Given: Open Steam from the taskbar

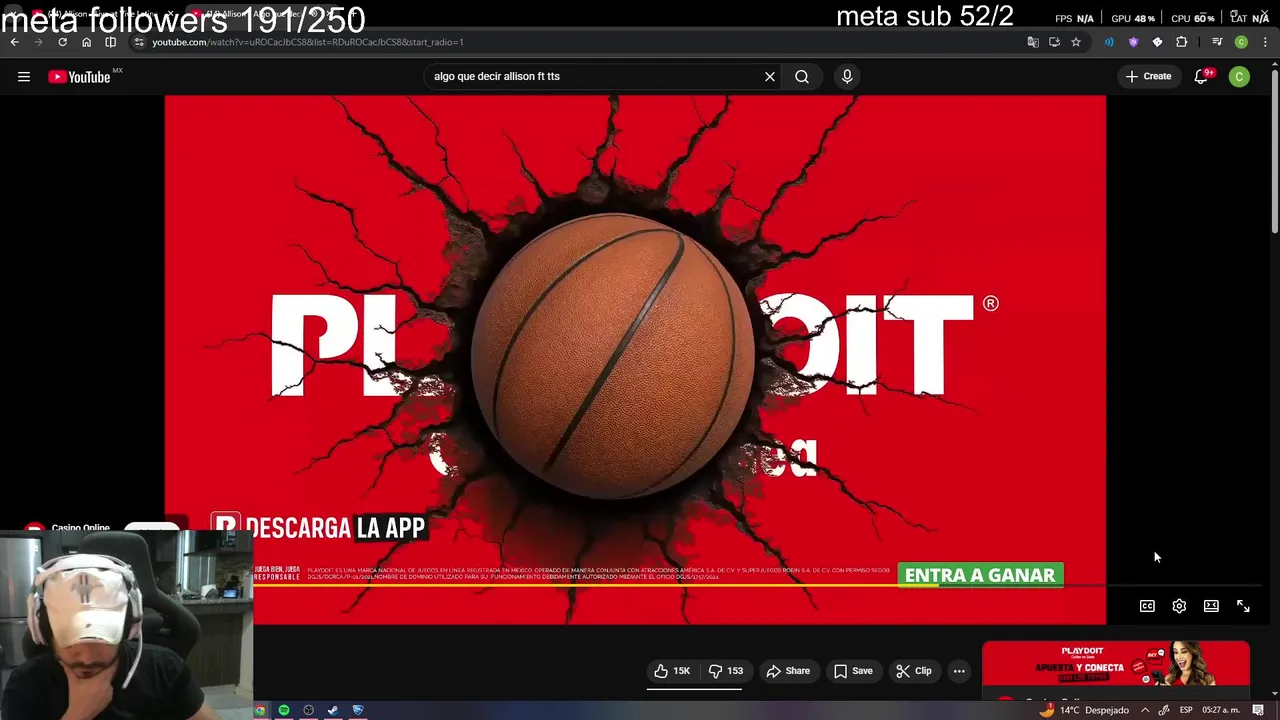Looking at the screenshot, I should pos(333,711).
